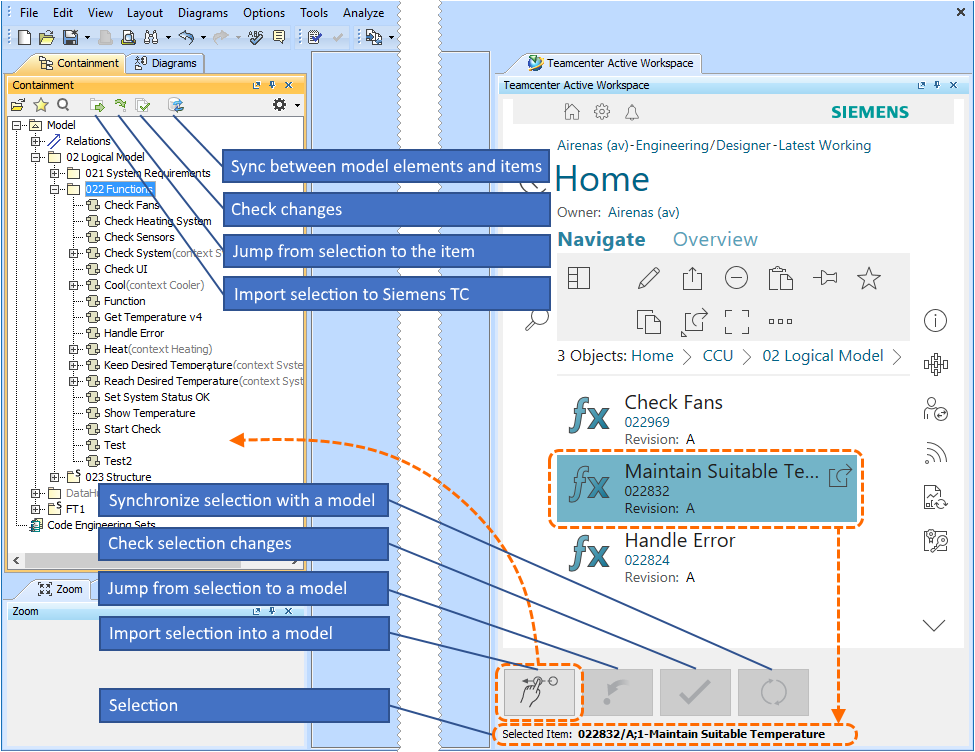Click the Check selection changes checkmark button
This screenshot has width=975, height=752.
tap(695, 692)
